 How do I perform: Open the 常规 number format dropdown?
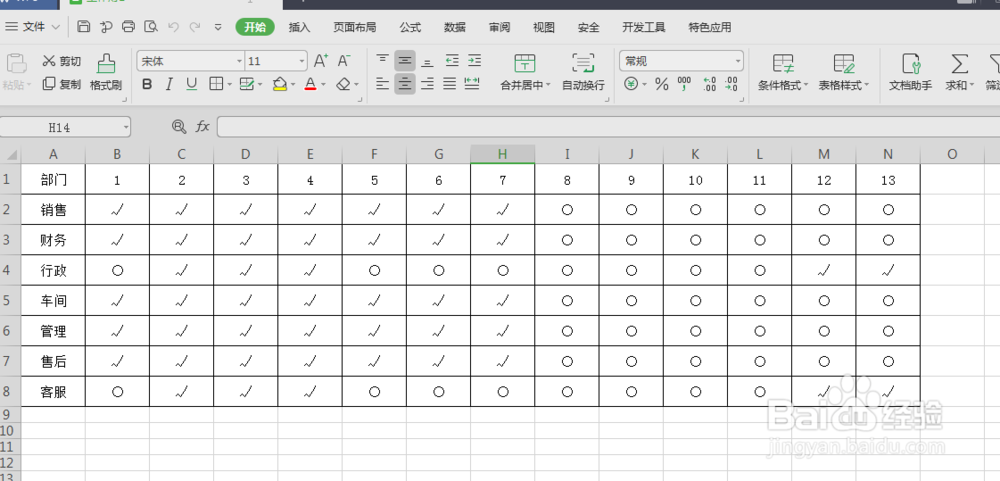pyautogui.click(x=738, y=61)
